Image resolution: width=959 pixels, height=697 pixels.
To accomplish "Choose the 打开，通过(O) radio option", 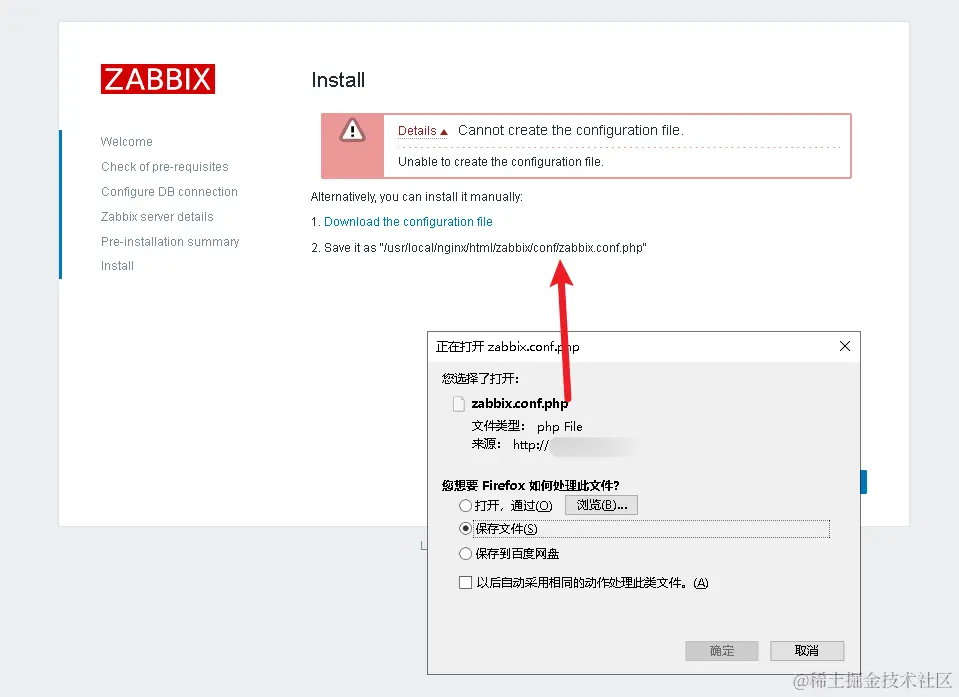I will click(x=465, y=506).
